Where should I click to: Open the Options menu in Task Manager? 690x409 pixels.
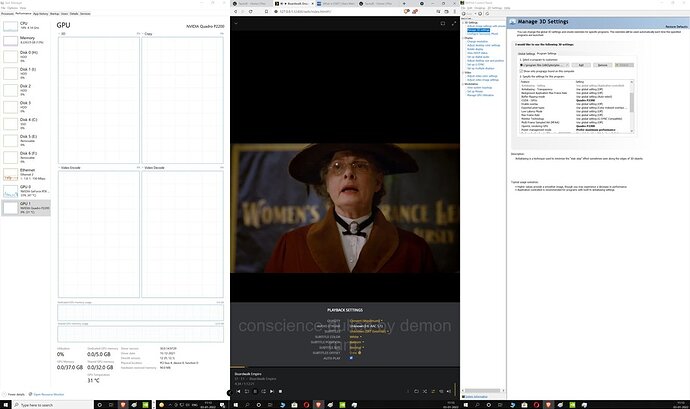(x=12, y=8)
